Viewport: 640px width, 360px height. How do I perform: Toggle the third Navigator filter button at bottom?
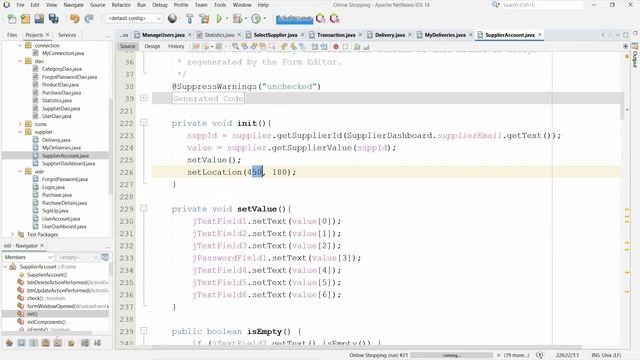[x=33, y=343]
